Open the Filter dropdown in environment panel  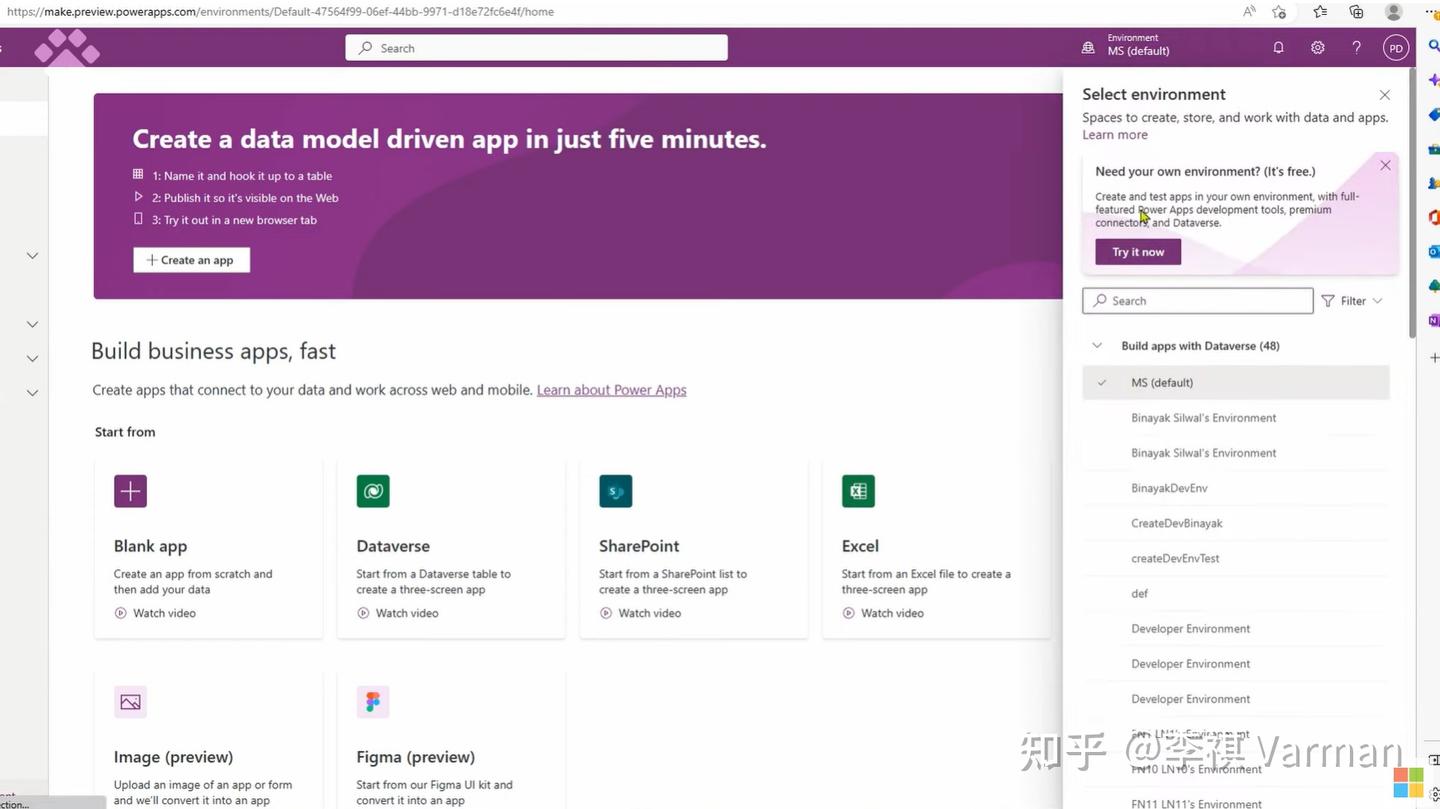point(1352,301)
